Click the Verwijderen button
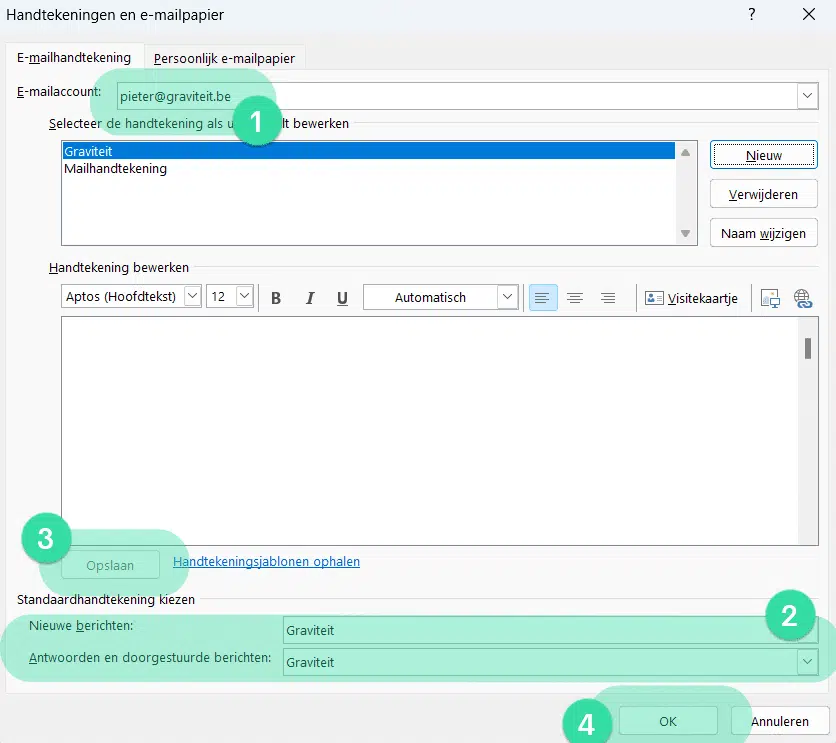The image size is (836, 743). coord(763,195)
